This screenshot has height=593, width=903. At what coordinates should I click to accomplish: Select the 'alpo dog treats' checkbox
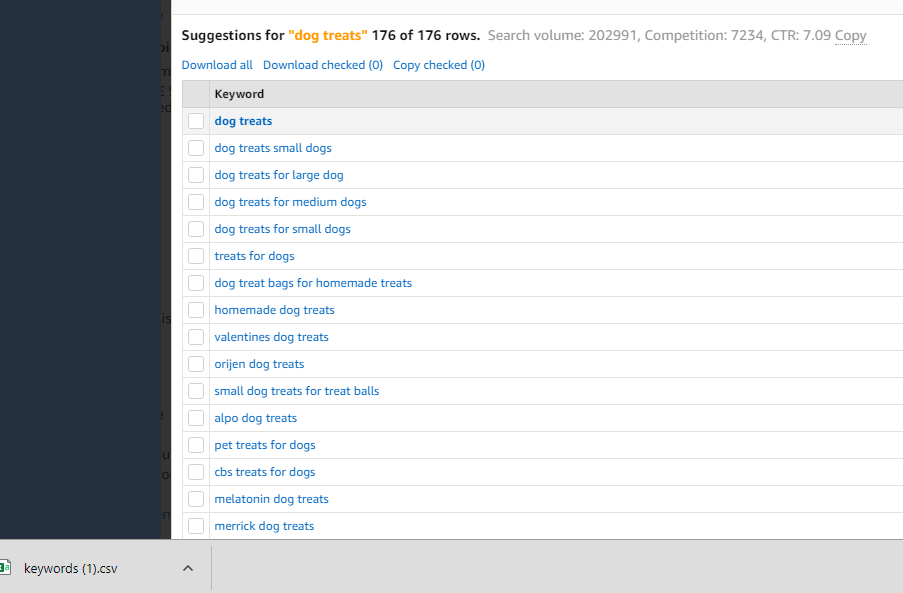[x=196, y=418]
